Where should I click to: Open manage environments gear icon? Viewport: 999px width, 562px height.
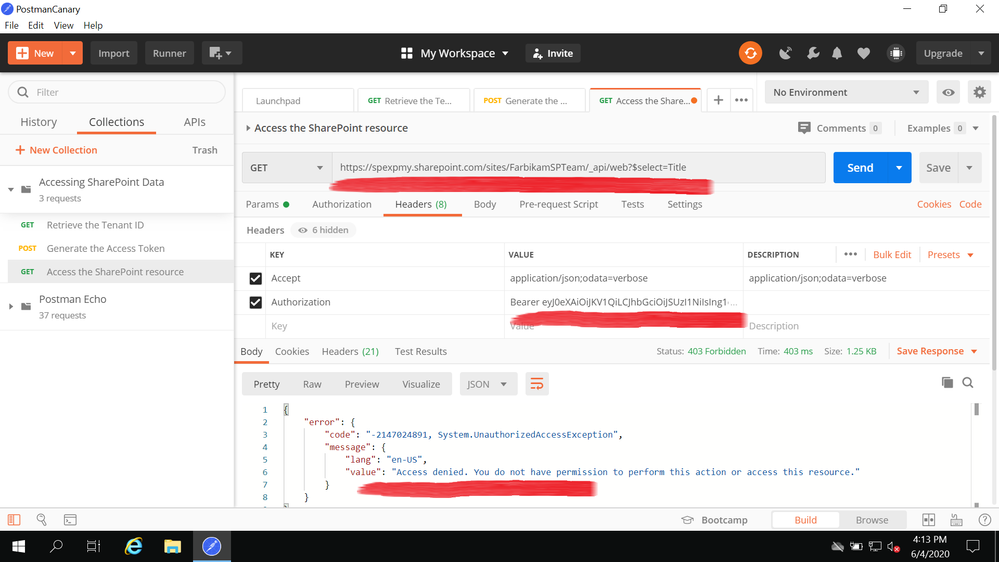point(979,92)
